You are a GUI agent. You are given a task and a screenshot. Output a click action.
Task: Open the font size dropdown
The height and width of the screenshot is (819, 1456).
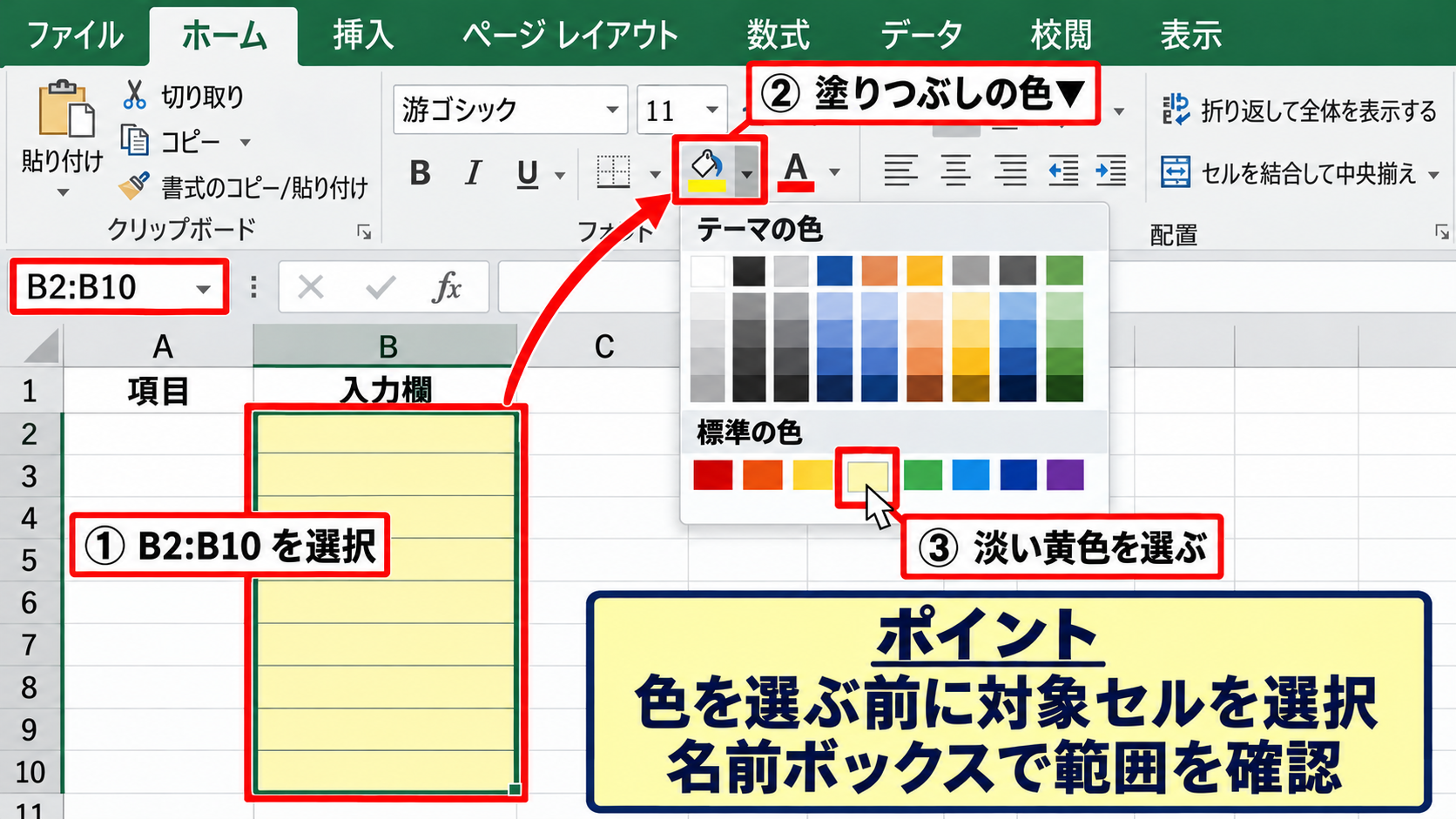712,110
